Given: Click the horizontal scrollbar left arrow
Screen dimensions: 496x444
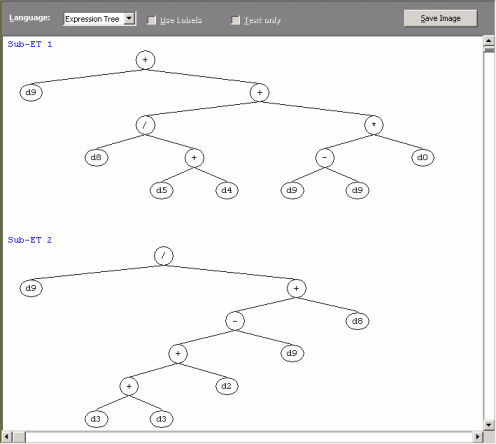Looking at the screenshot, I should pyautogui.click(x=7, y=436).
